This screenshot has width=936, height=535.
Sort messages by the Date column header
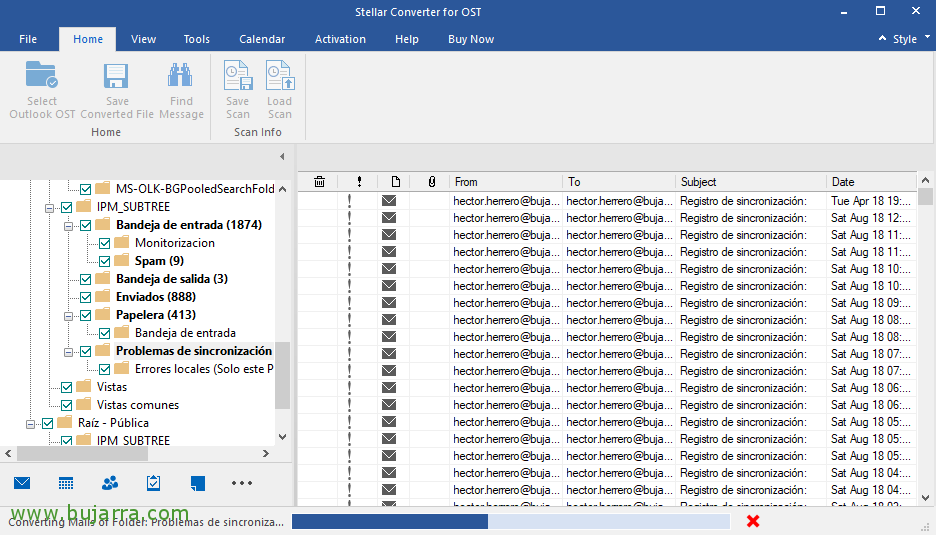coord(843,182)
